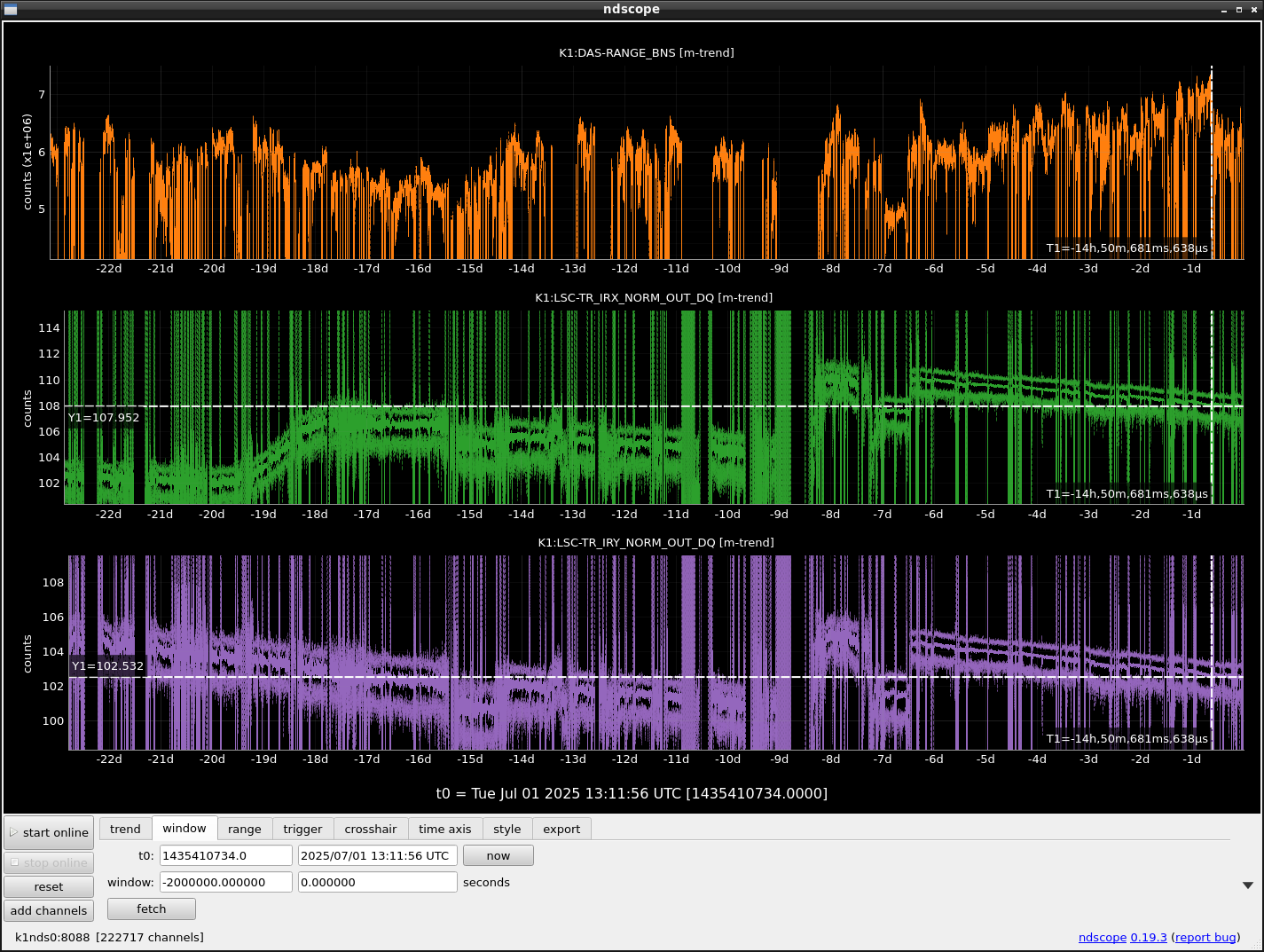Open the range tab
This screenshot has width=1264, height=952.
(x=245, y=829)
